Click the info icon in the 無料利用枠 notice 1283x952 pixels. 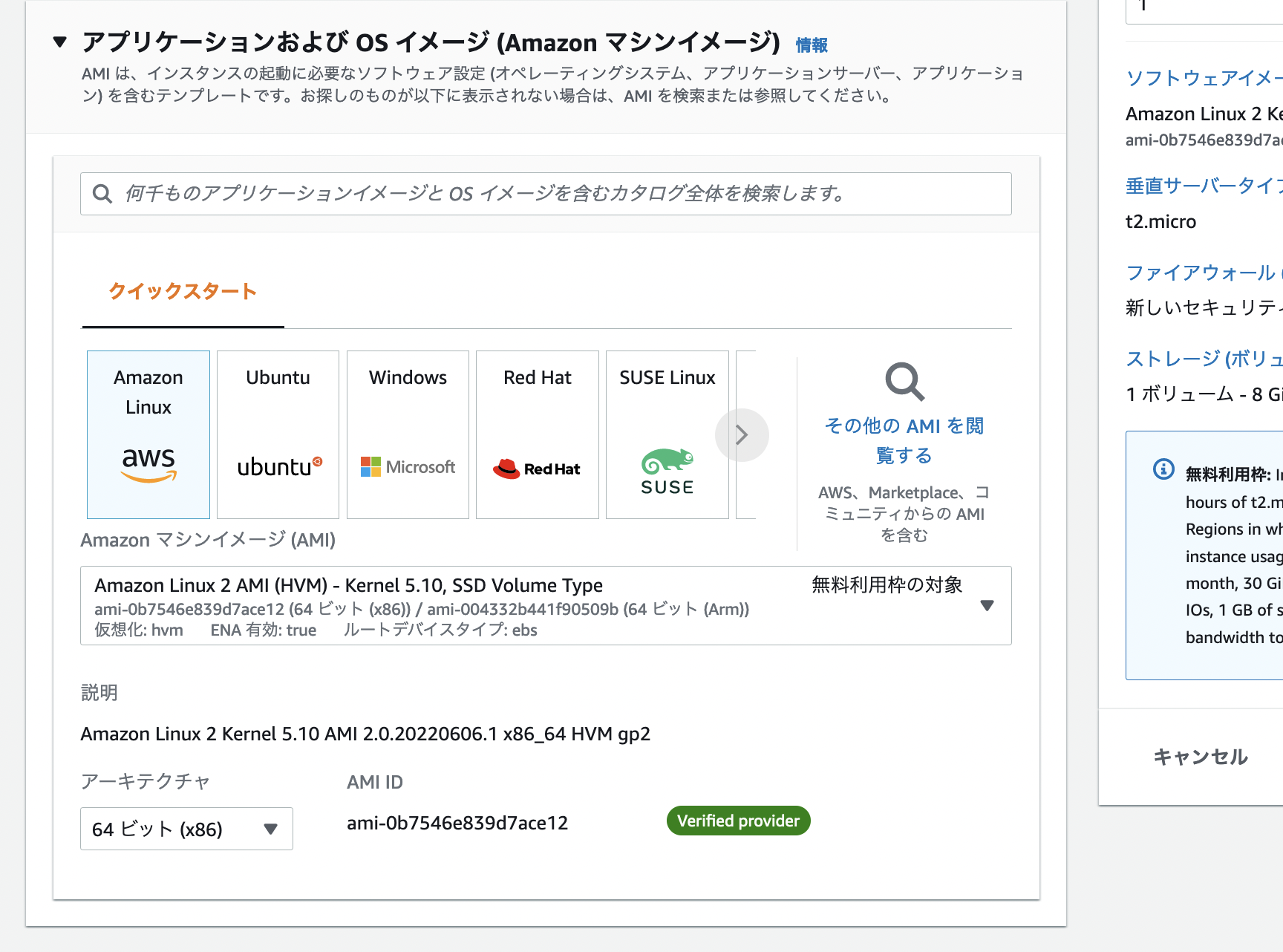1163,470
